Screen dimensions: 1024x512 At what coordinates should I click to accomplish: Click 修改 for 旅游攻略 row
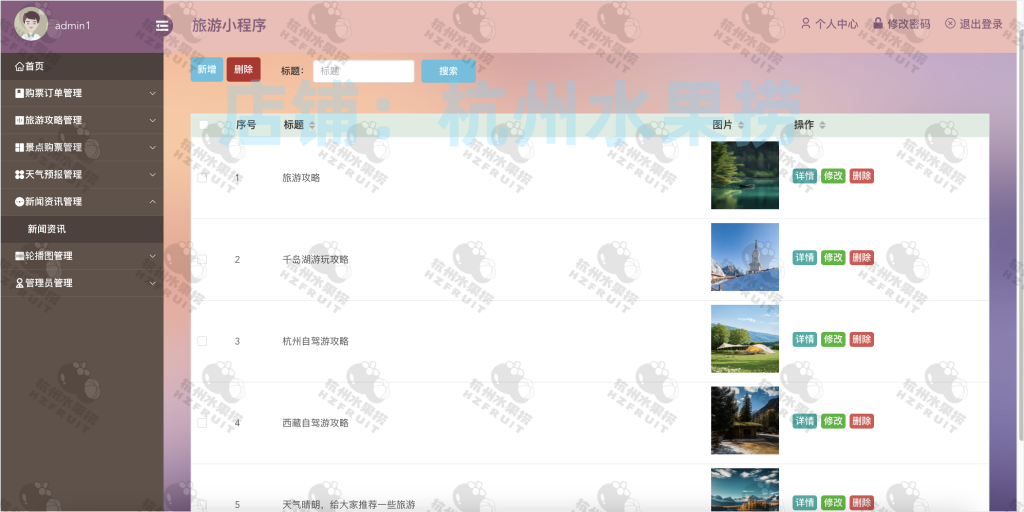[833, 176]
